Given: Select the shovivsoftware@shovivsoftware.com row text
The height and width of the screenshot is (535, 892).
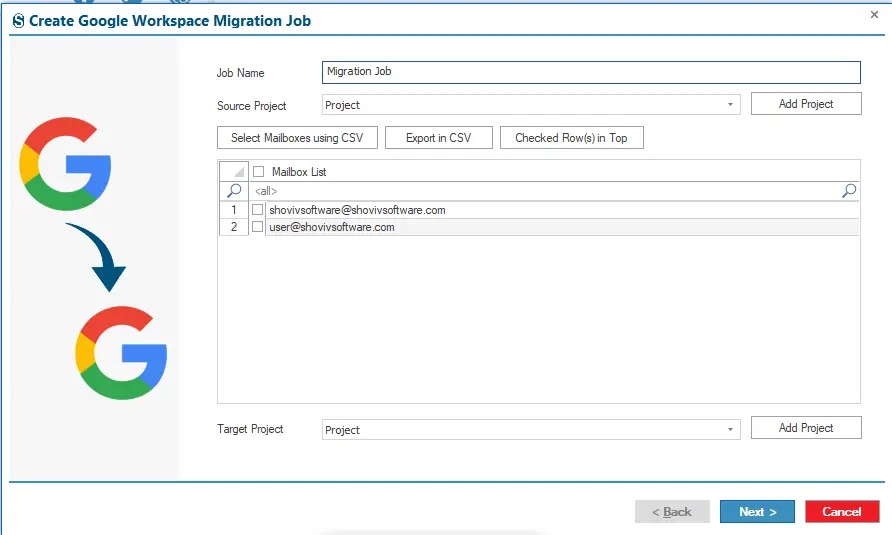Looking at the screenshot, I should (357, 210).
